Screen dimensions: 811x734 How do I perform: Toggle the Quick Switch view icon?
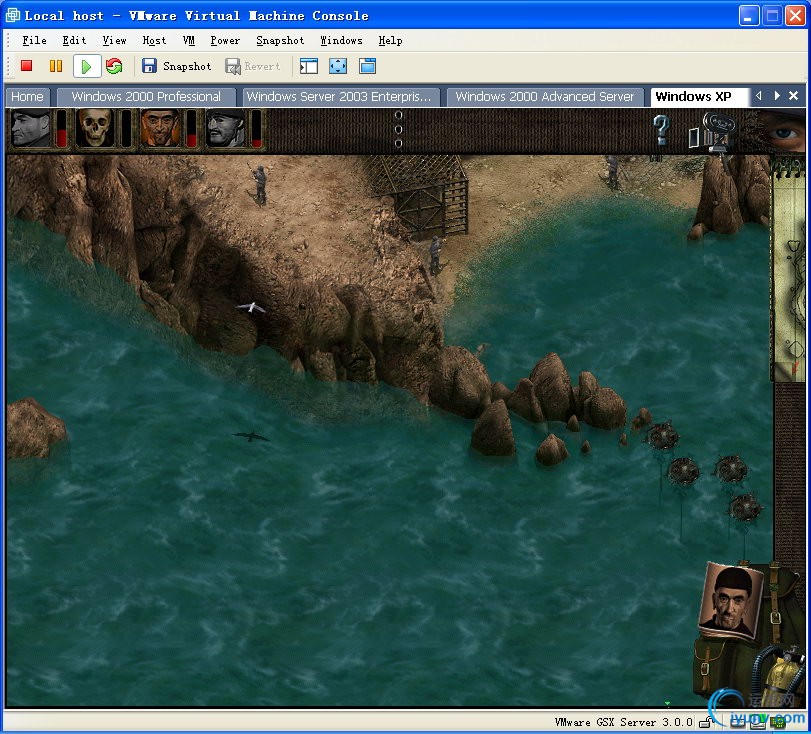coord(309,66)
